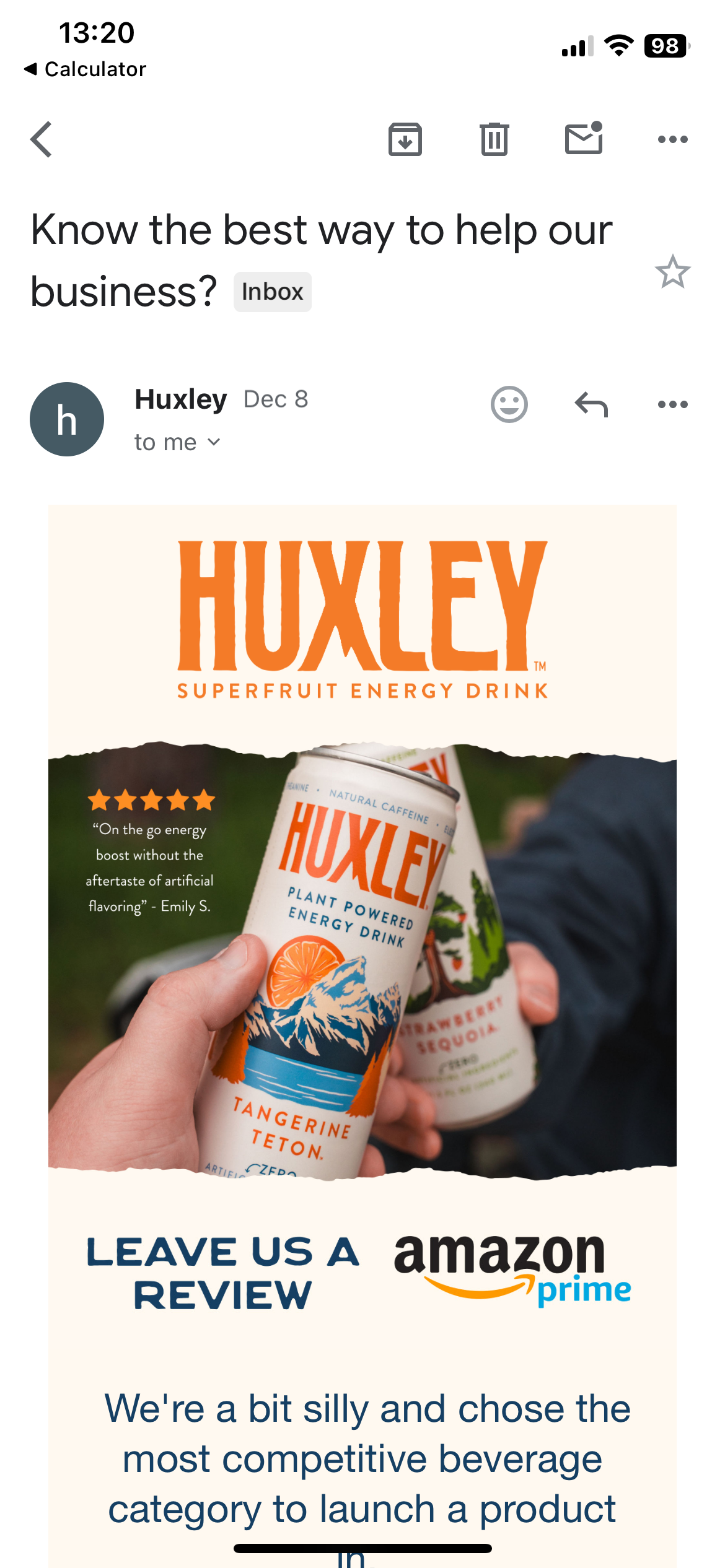This screenshot has height=1568, width=725.
Task: Tap the can photo with Emily's review
Action: [x=362, y=961]
